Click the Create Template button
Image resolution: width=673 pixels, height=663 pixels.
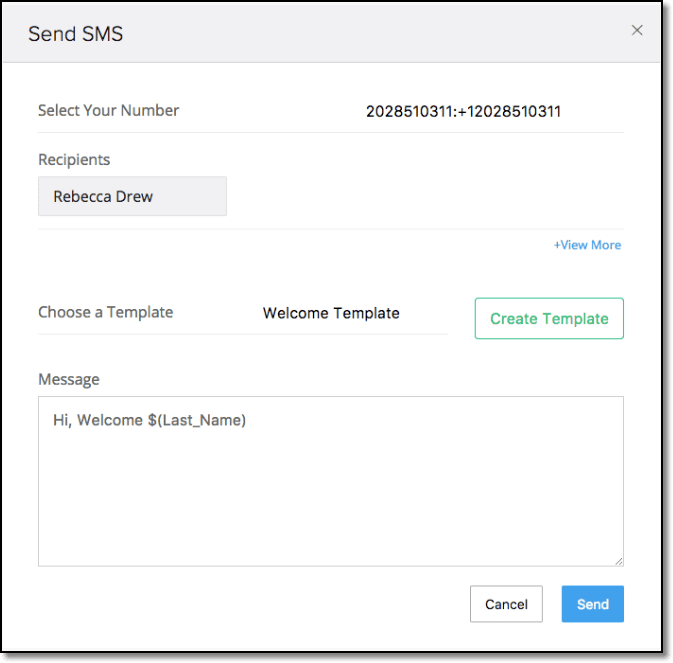point(549,318)
